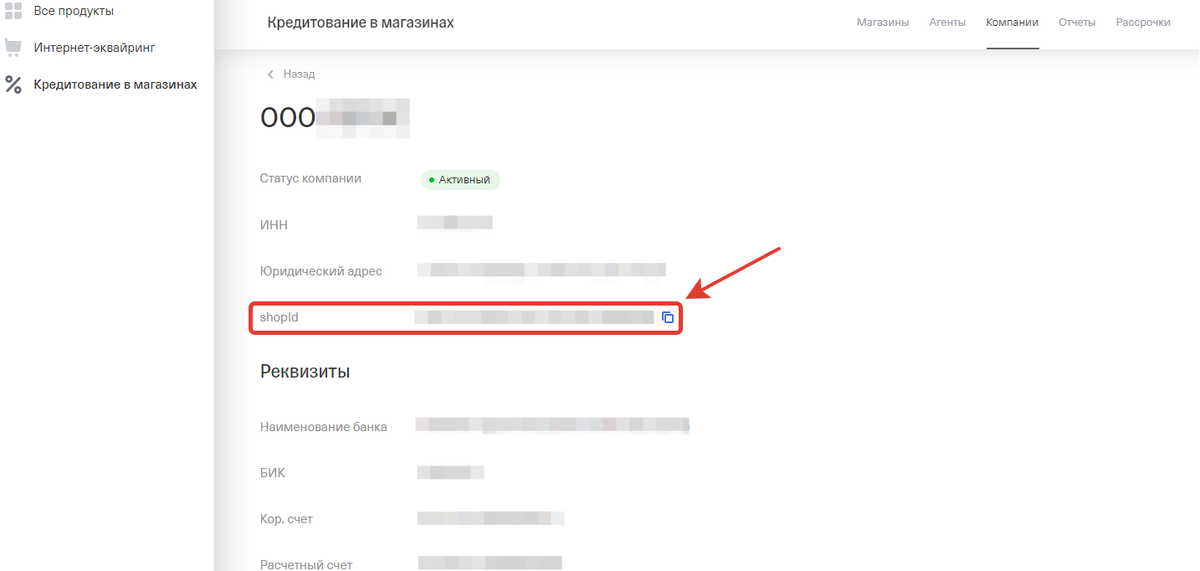Select the Компании tab

point(1012,22)
